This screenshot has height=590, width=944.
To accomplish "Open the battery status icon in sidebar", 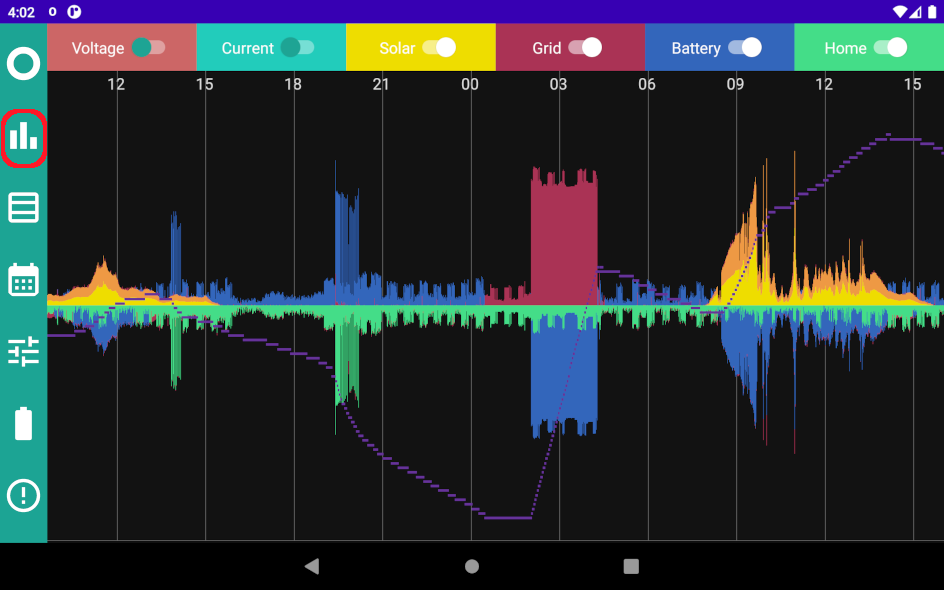I will pos(23,424).
